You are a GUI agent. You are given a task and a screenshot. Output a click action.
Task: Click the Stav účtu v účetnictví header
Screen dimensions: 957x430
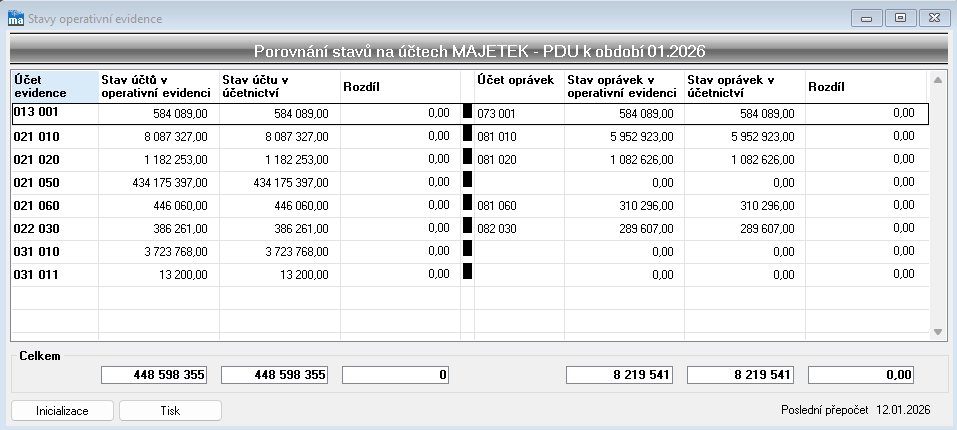pyautogui.click(x=280, y=87)
